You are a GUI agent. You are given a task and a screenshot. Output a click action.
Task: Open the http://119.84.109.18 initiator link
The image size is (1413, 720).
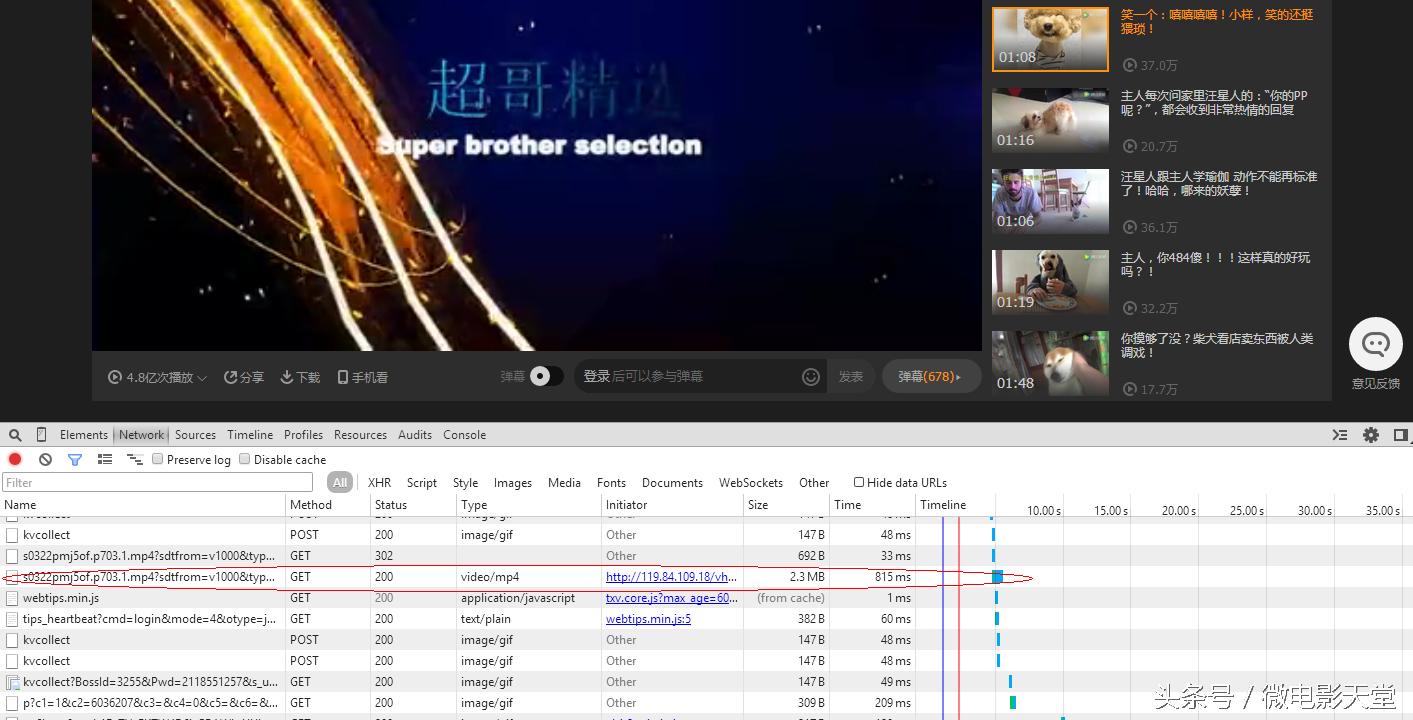[672, 577]
